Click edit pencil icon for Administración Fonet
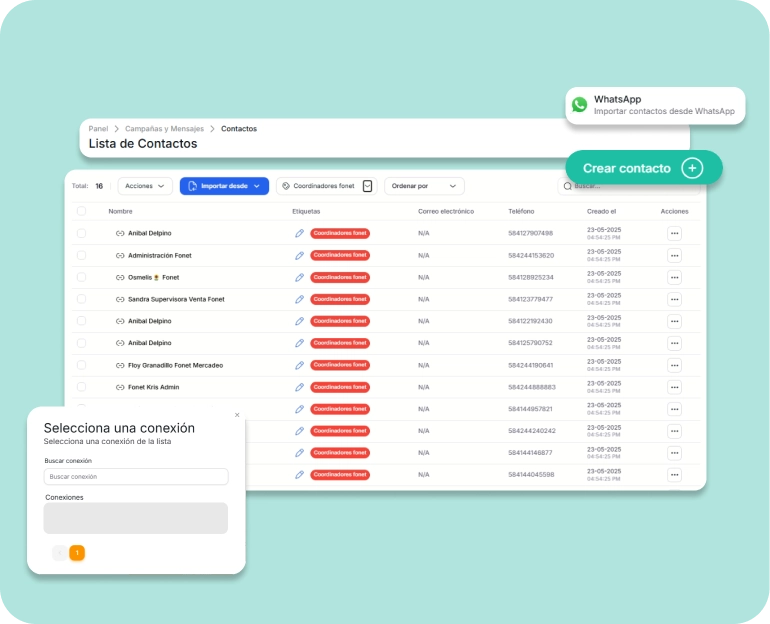The width and height of the screenshot is (770, 624). 299,255
